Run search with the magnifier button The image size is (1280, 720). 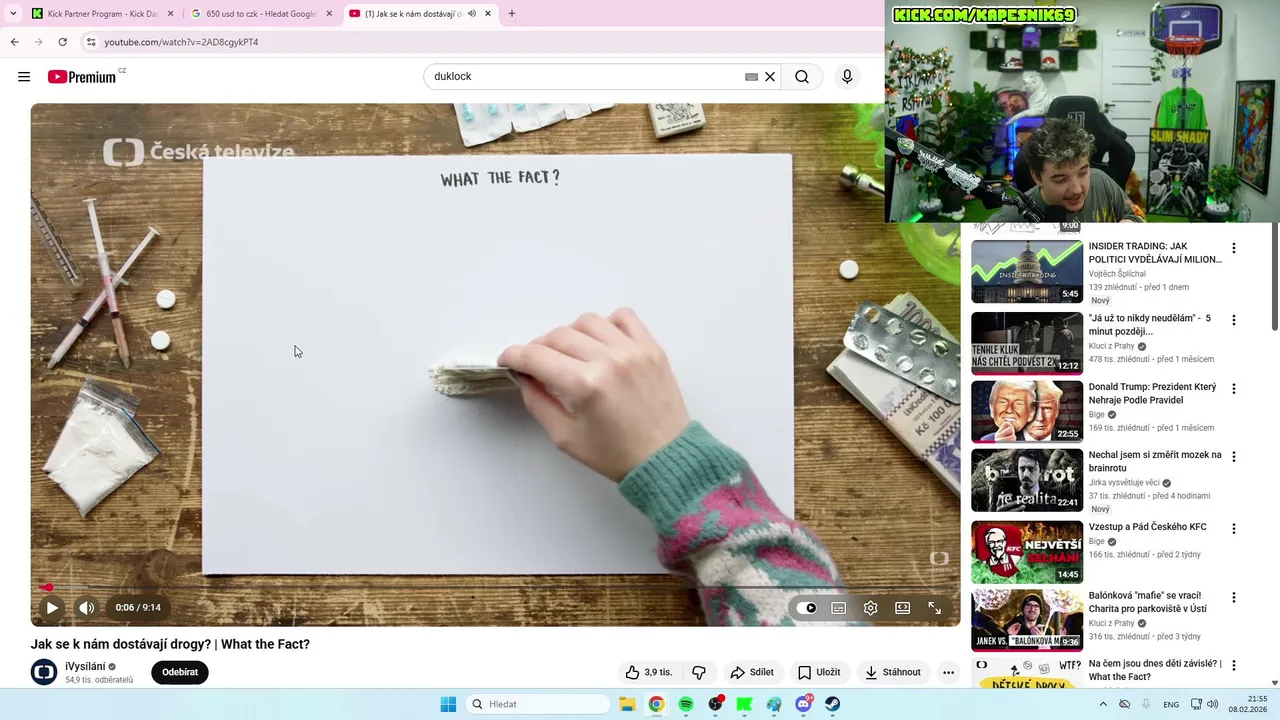[802, 77]
